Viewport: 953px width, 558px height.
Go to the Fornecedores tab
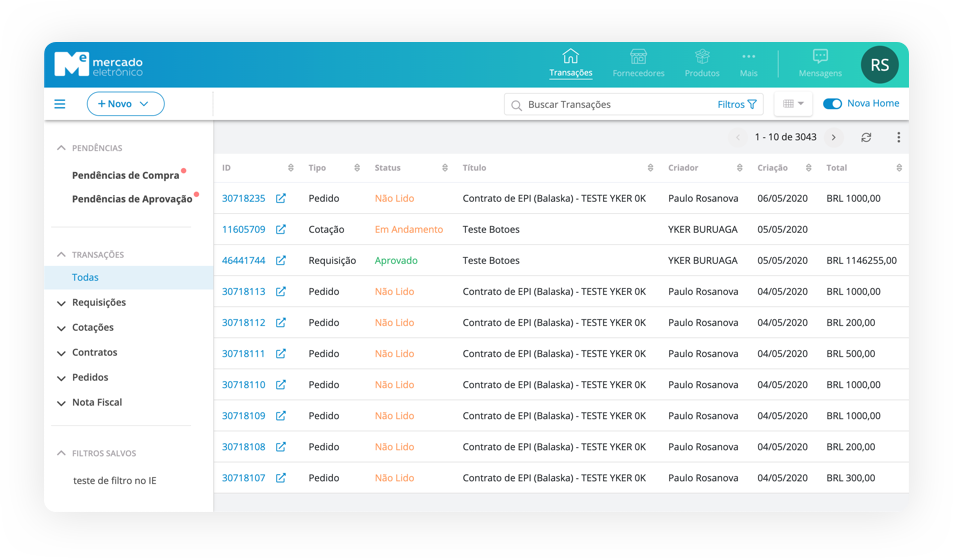click(638, 63)
